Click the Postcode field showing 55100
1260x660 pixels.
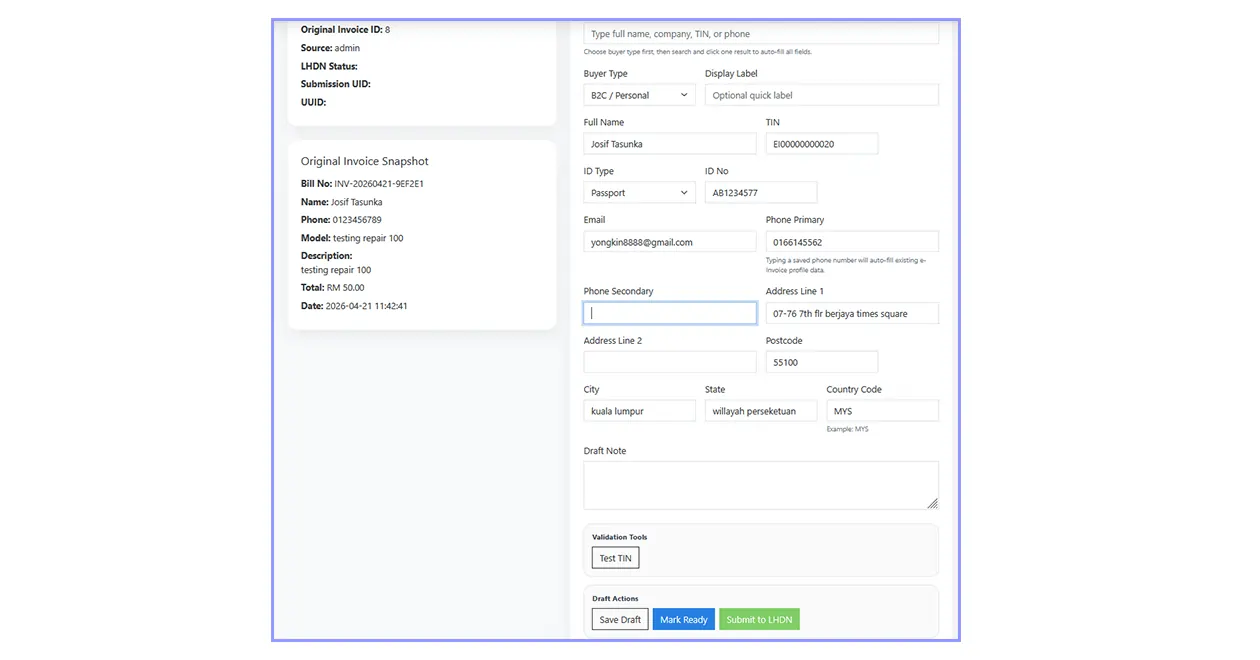click(x=821, y=361)
